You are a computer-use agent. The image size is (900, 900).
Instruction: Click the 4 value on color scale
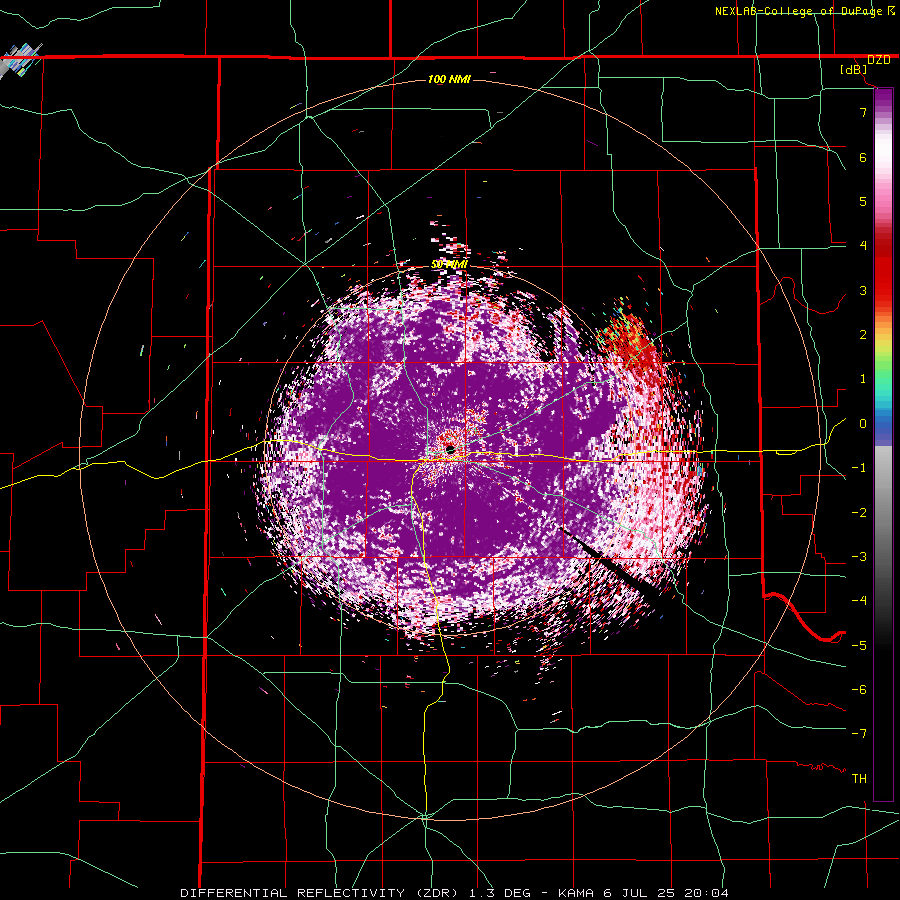click(863, 246)
